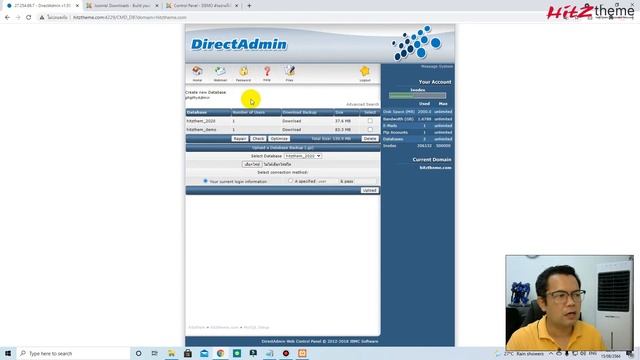Open Cortana circle icon on taskbar

138,353
